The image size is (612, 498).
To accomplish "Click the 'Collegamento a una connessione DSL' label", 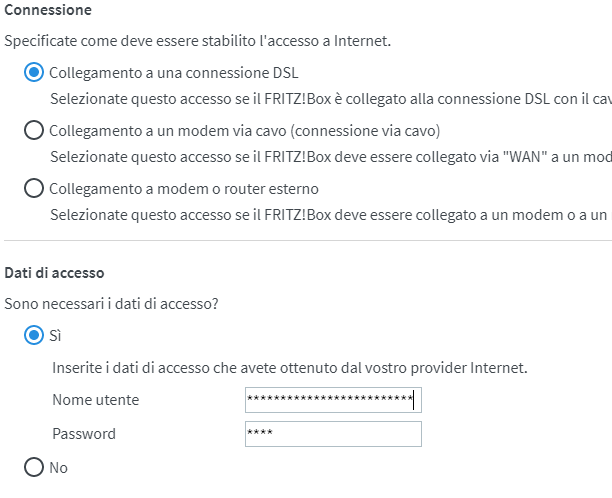I will pos(173,73).
